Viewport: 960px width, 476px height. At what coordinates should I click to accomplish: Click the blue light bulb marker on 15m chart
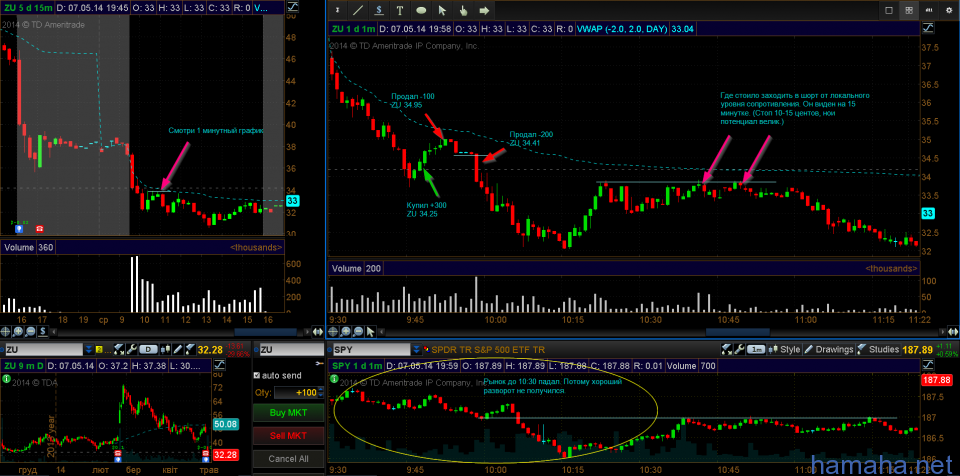point(18,228)
